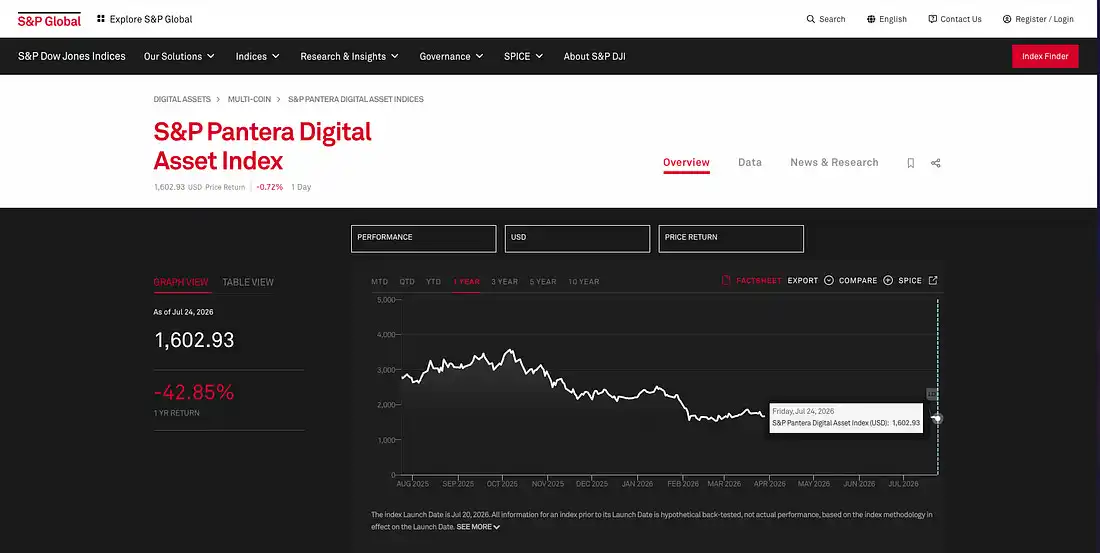Click the FACTSHEET link
The width and height of the screenshot is (1100, 553).
pos(758,280)
